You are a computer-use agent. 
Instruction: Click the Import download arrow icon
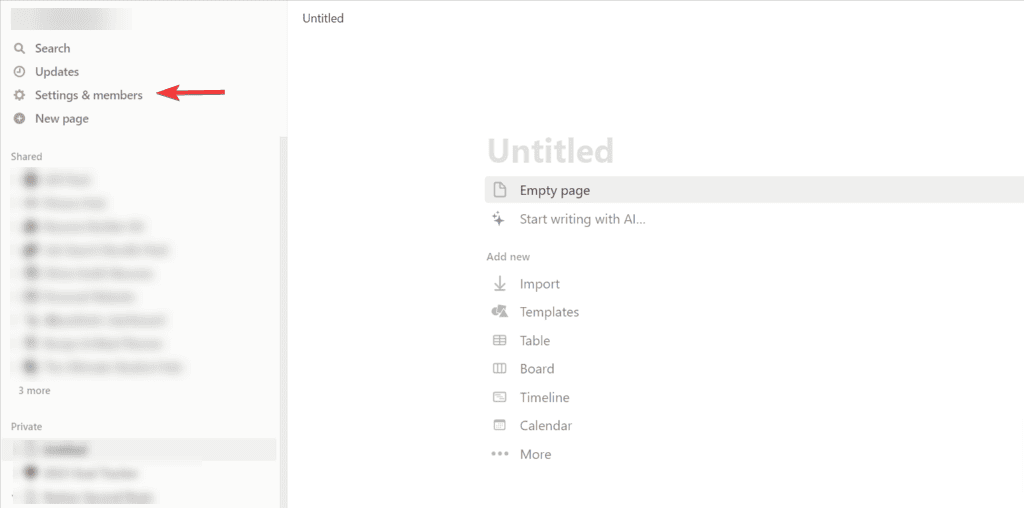pyautogui.click(x=500, y=284)
